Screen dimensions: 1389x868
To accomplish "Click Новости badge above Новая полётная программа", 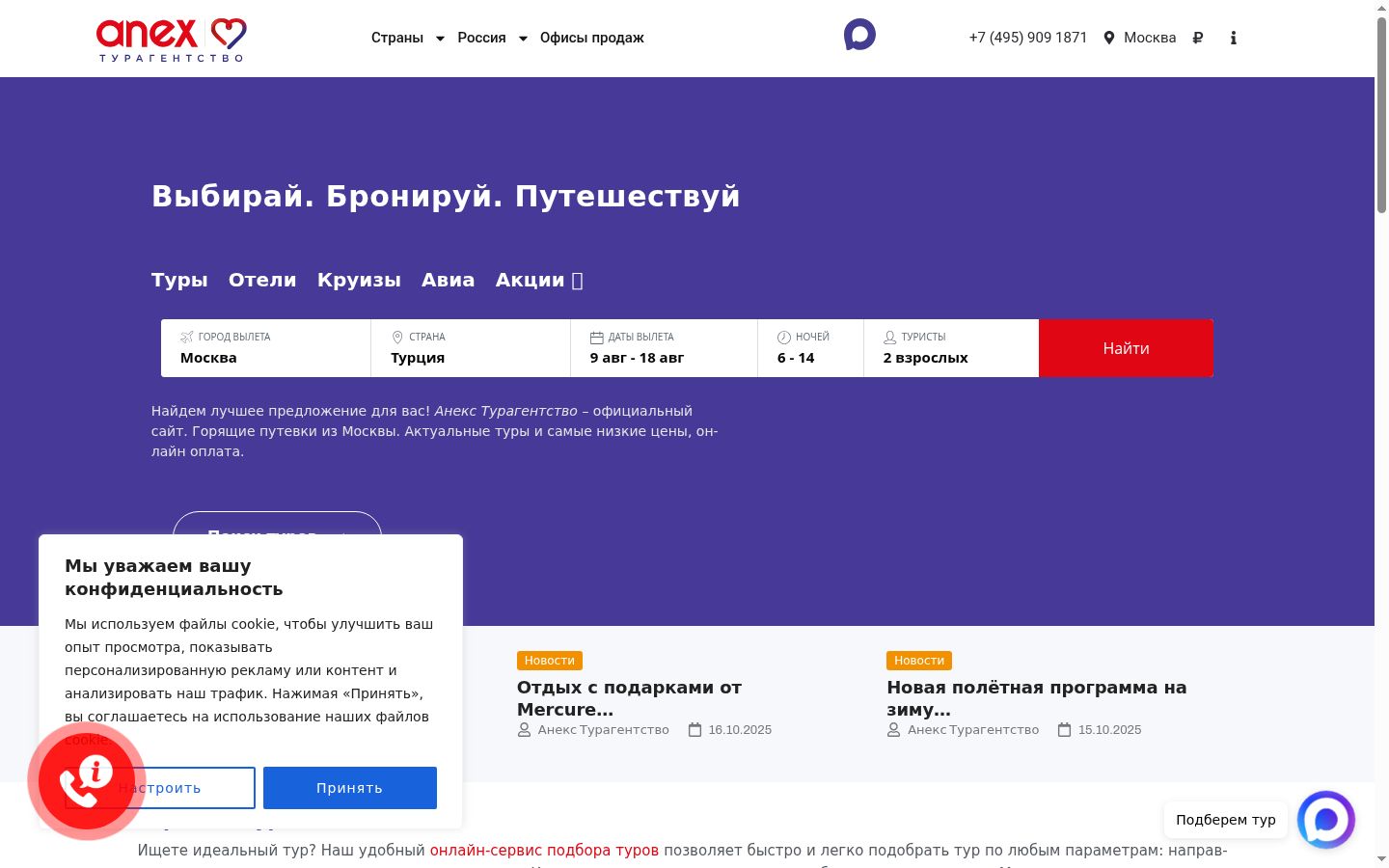I will pyautogui.click(x=919, y=661).
